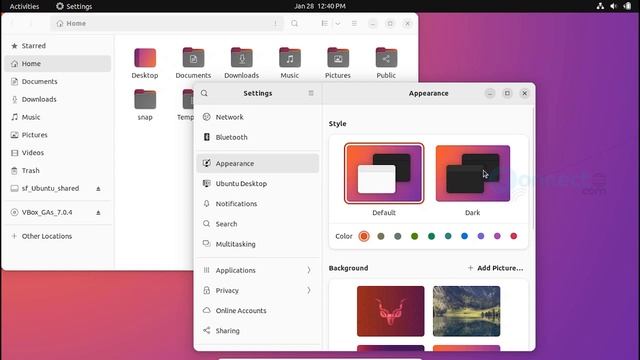Select the bark accent color

(381, 236)
